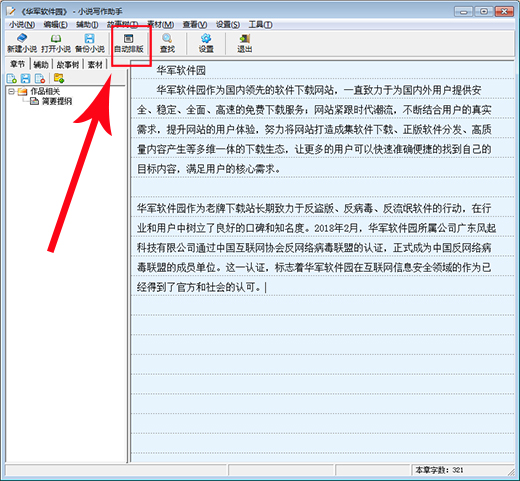Open the 查找 search tool

tap(167, 43)
